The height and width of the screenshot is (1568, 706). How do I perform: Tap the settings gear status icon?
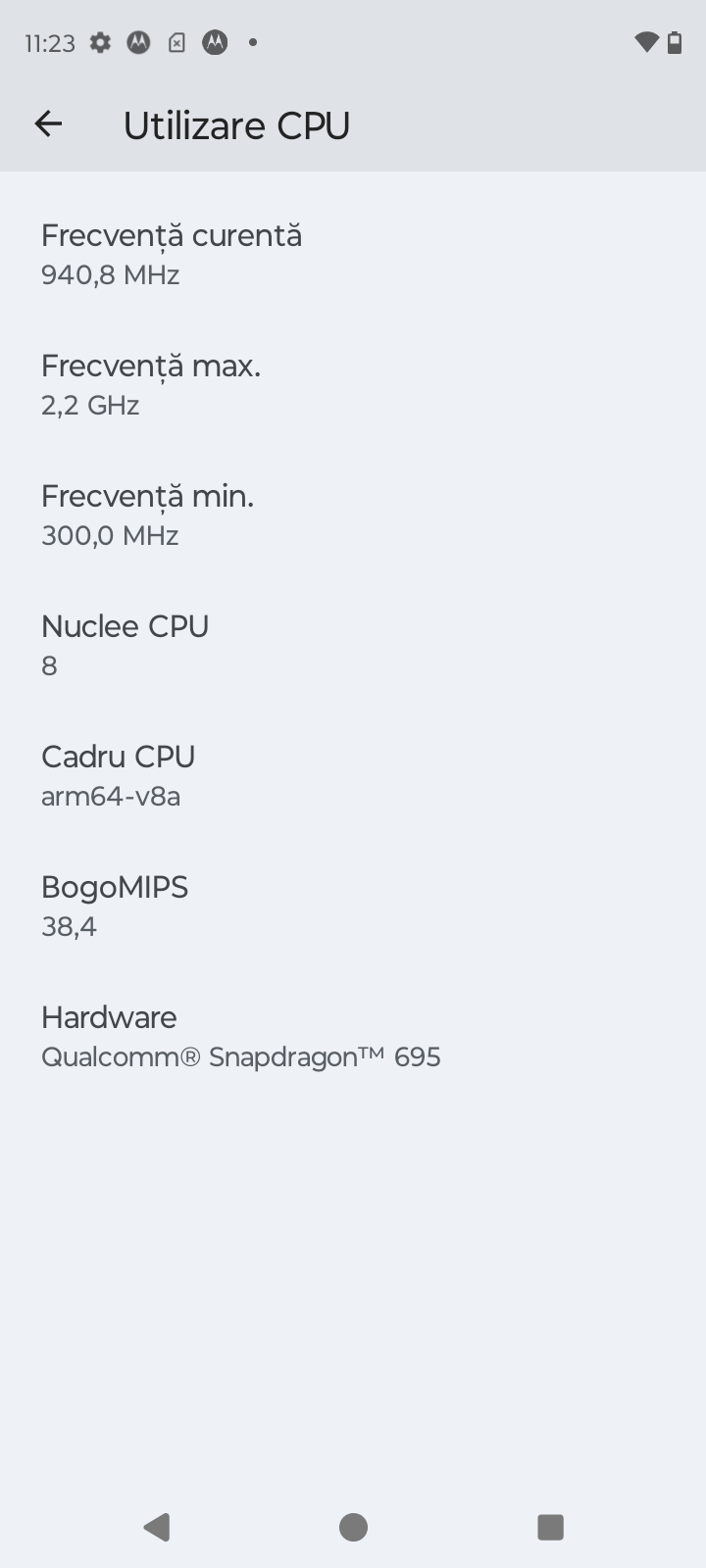(x=100, y=42)
